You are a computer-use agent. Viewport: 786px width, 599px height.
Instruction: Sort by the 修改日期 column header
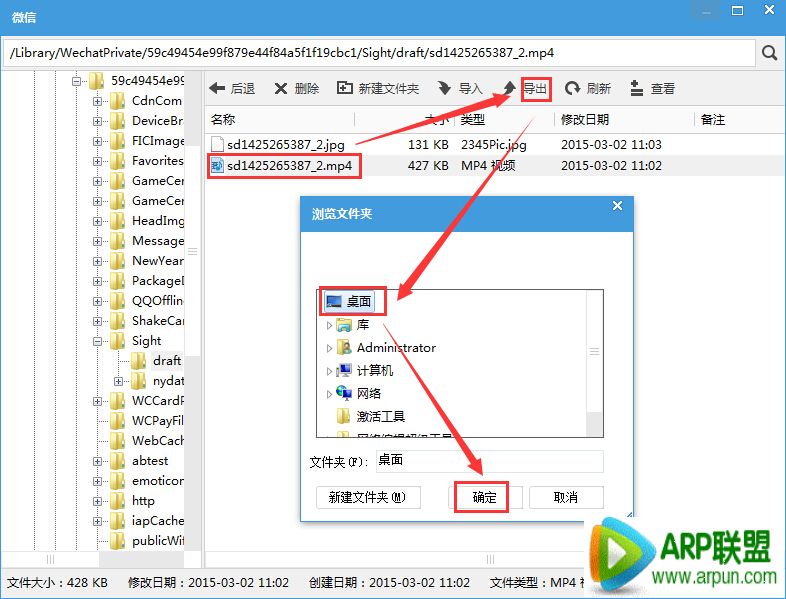(585, 119)
